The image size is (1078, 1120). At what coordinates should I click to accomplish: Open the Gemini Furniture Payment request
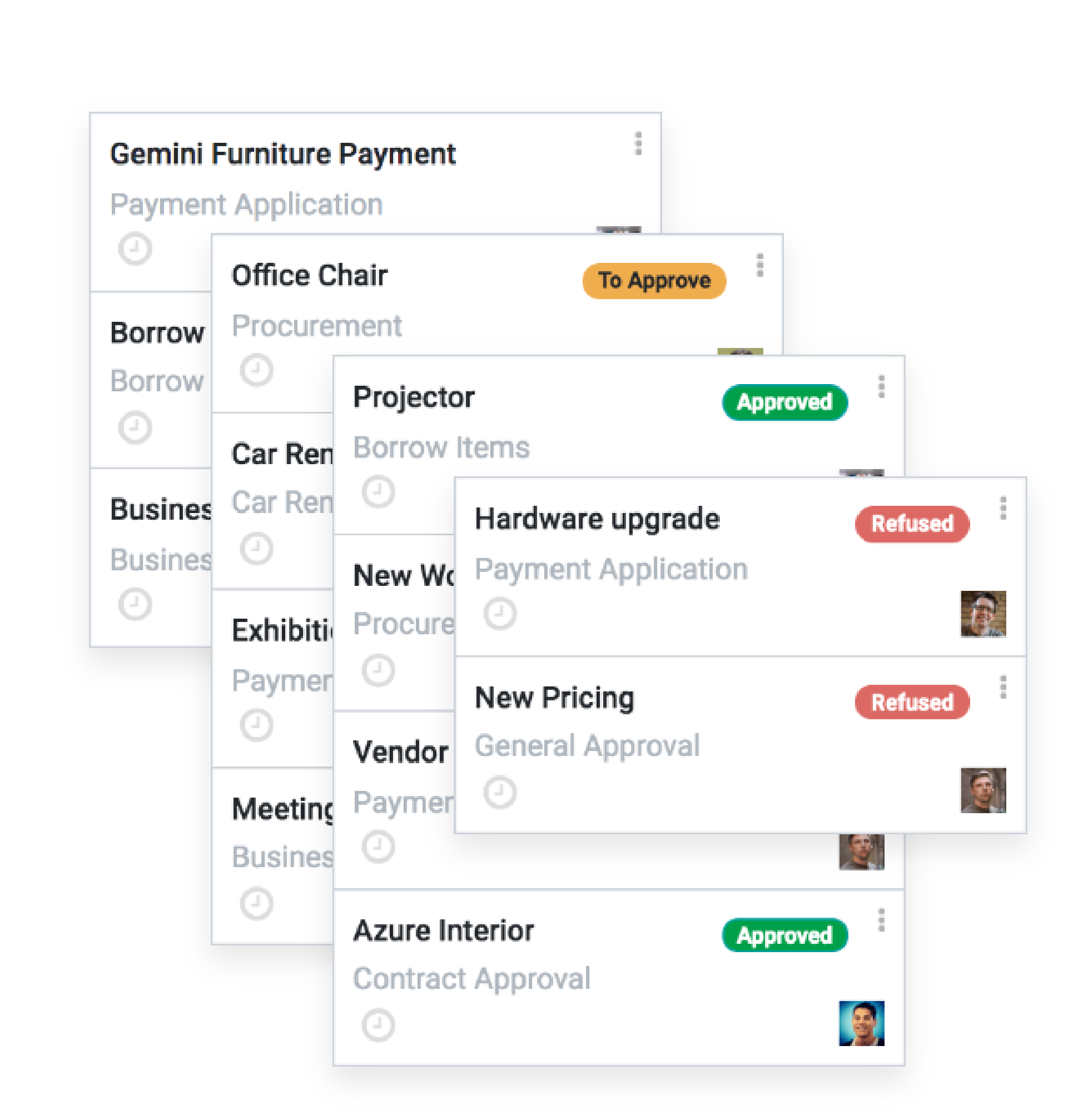coord(283,155)
